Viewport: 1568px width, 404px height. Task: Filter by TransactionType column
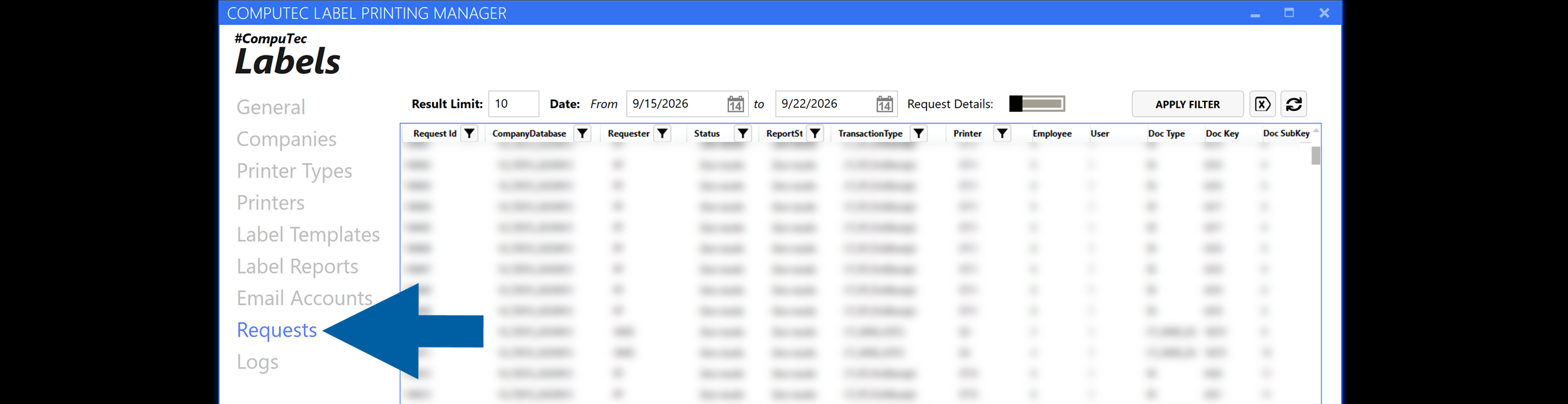(x=919, y=134)
